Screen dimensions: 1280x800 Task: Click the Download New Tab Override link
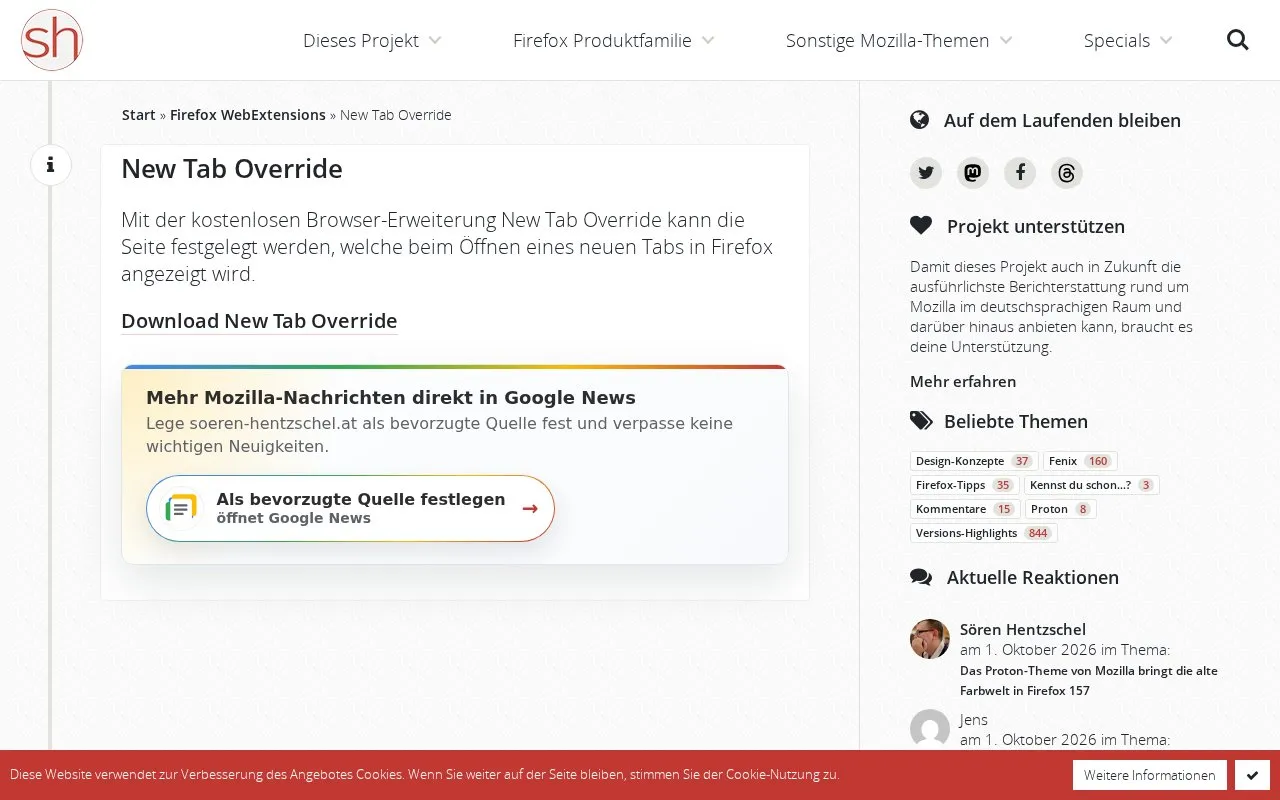click(259, 321)
